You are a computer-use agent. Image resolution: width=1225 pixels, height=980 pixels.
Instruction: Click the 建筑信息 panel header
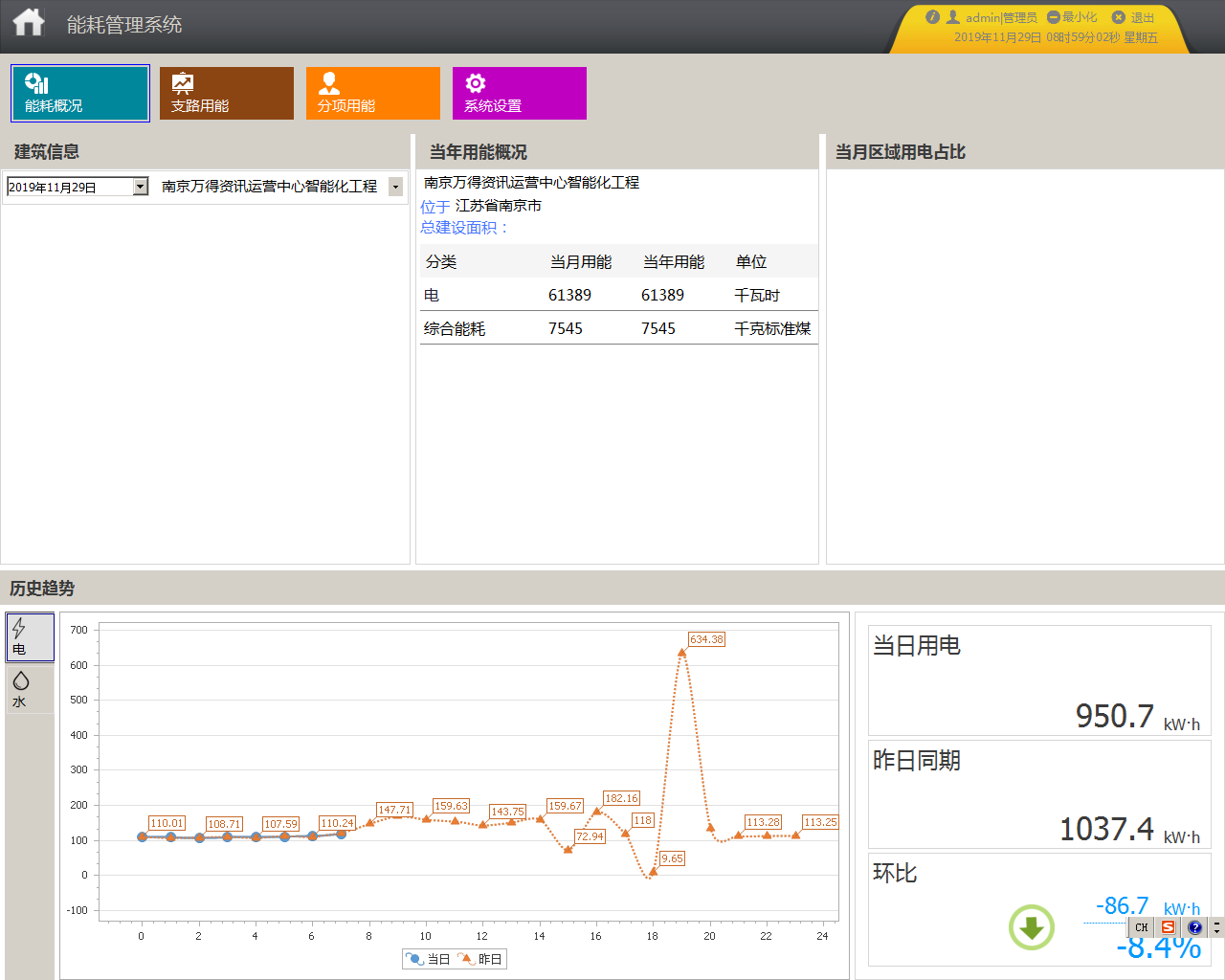click(x=47, y=152)
